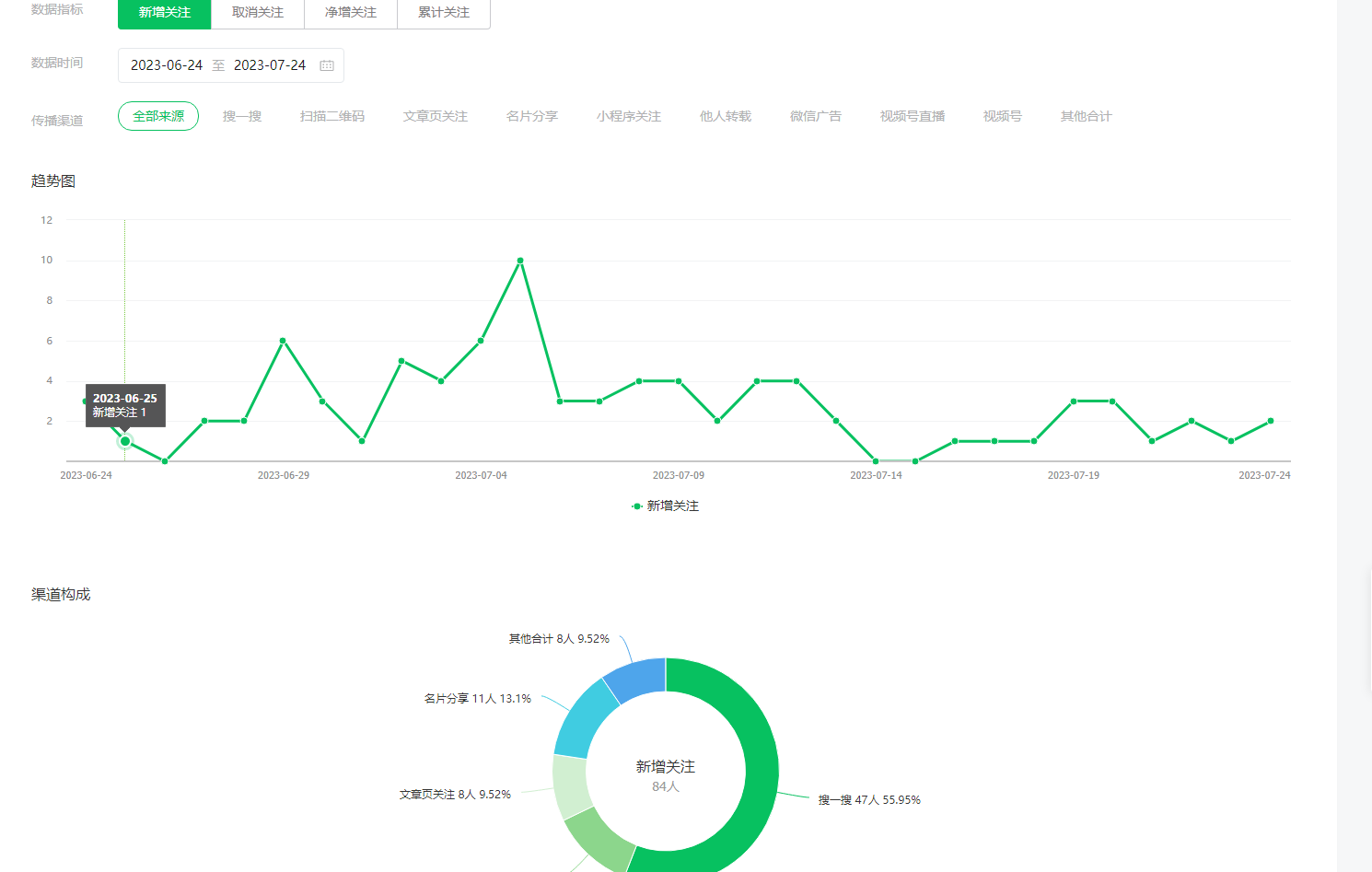This screenshot has height=872, width=1372.
Task: Filter by 扫描二维码 channel
Action: (x=332, y=116)
